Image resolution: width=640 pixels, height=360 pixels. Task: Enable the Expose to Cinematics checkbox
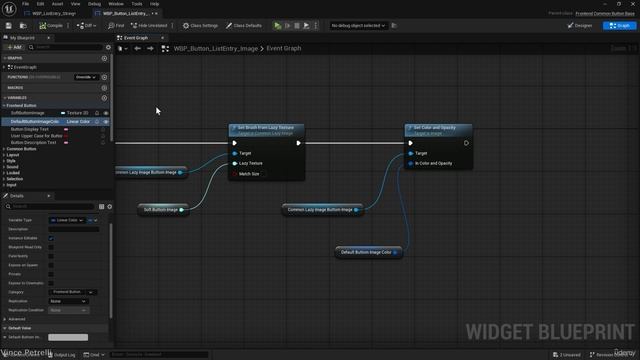51,283
